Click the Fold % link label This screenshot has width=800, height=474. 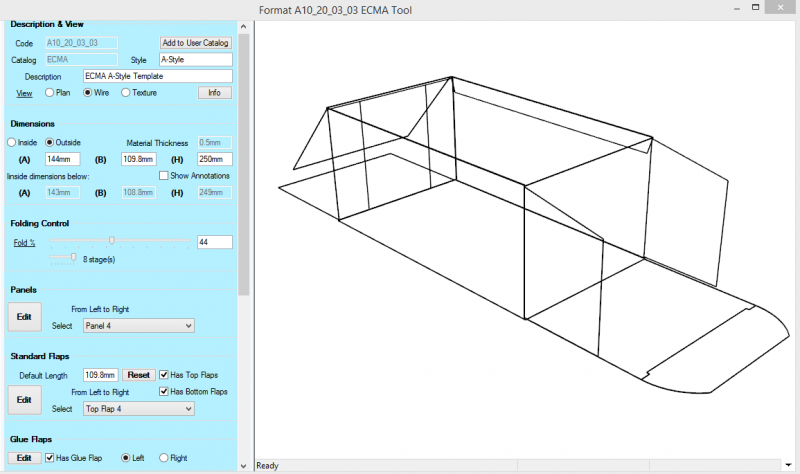tap(24, 243)
